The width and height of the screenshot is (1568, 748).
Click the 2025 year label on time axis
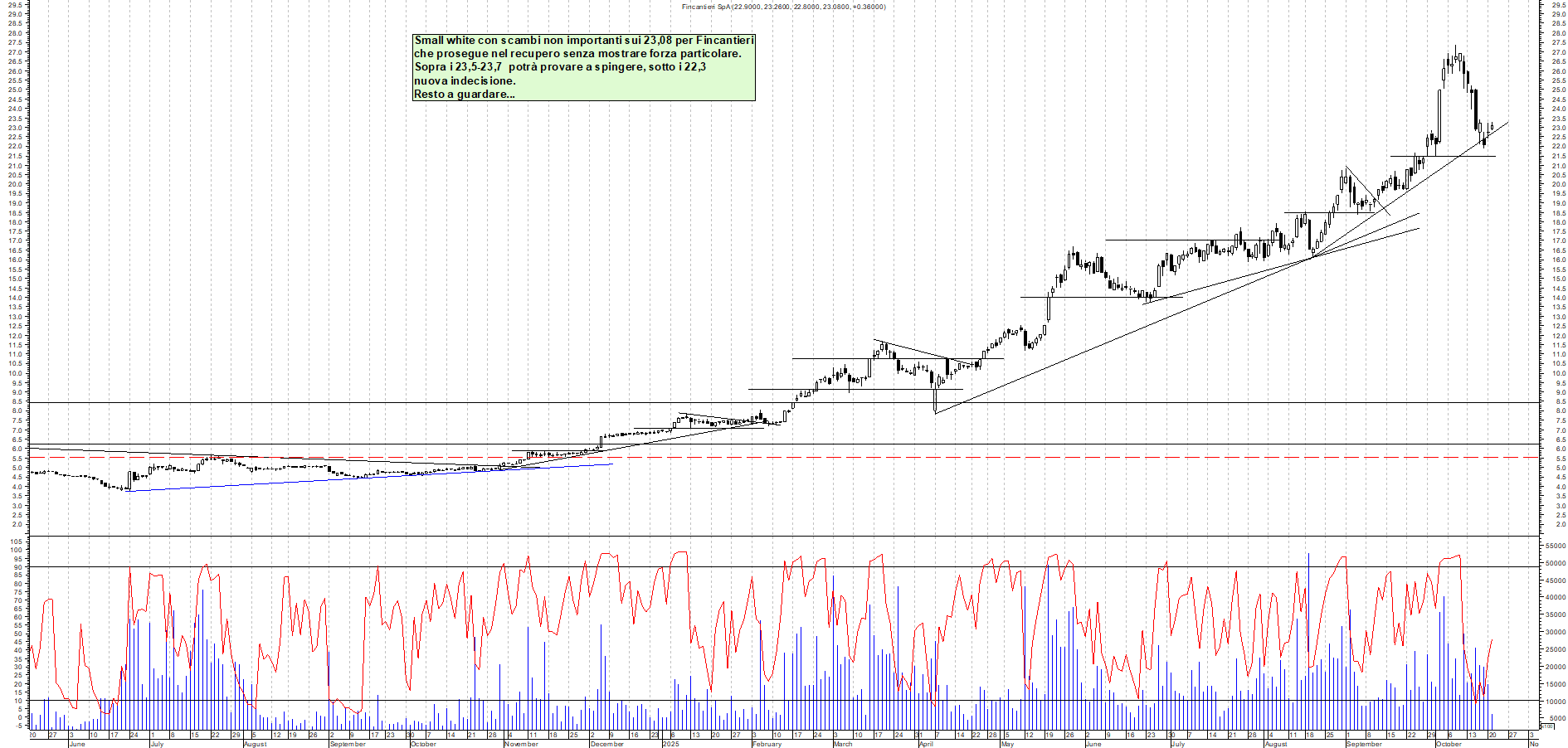tap(670, 744)
